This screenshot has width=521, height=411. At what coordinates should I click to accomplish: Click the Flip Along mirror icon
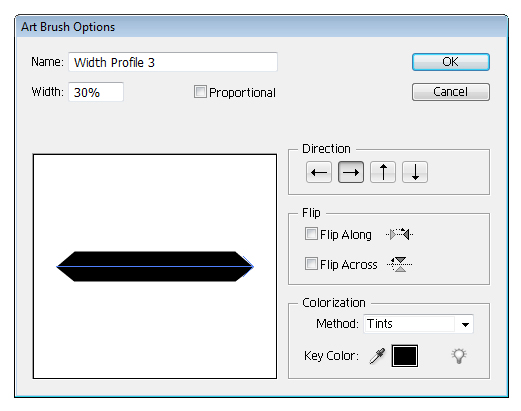tap(400, 234)
